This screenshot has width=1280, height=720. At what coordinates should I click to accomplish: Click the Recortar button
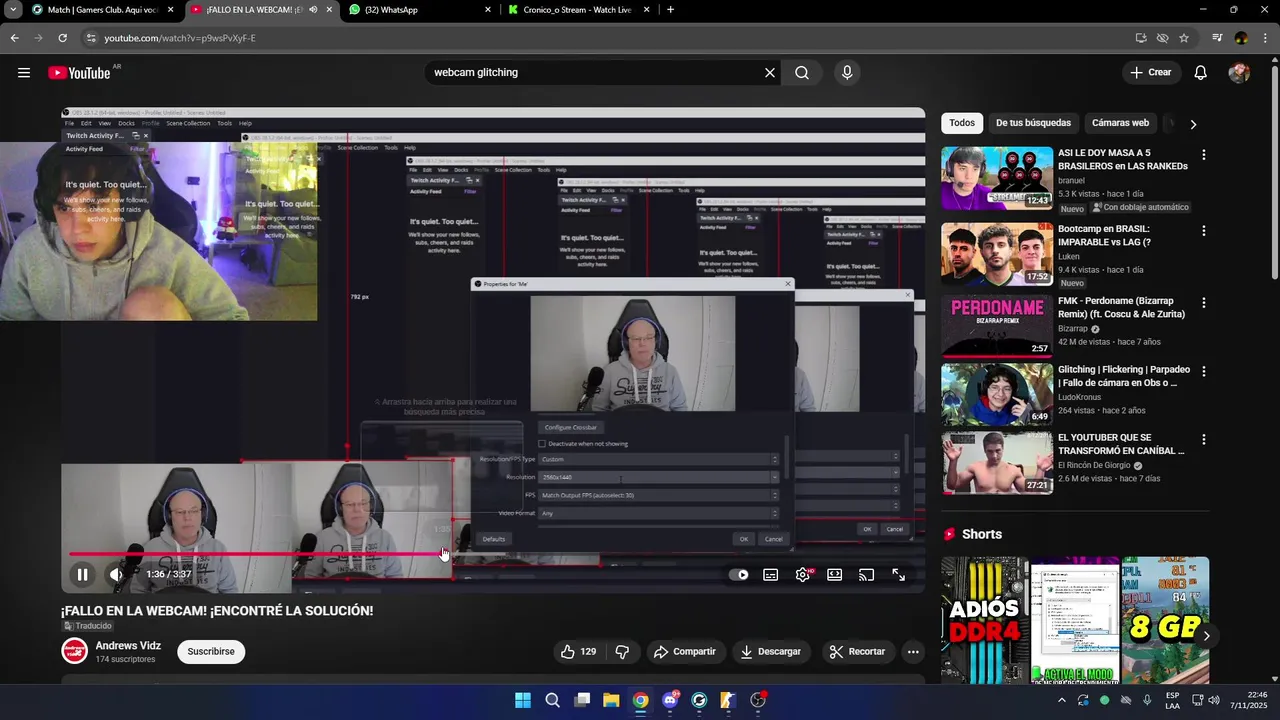tap(857, 652)
